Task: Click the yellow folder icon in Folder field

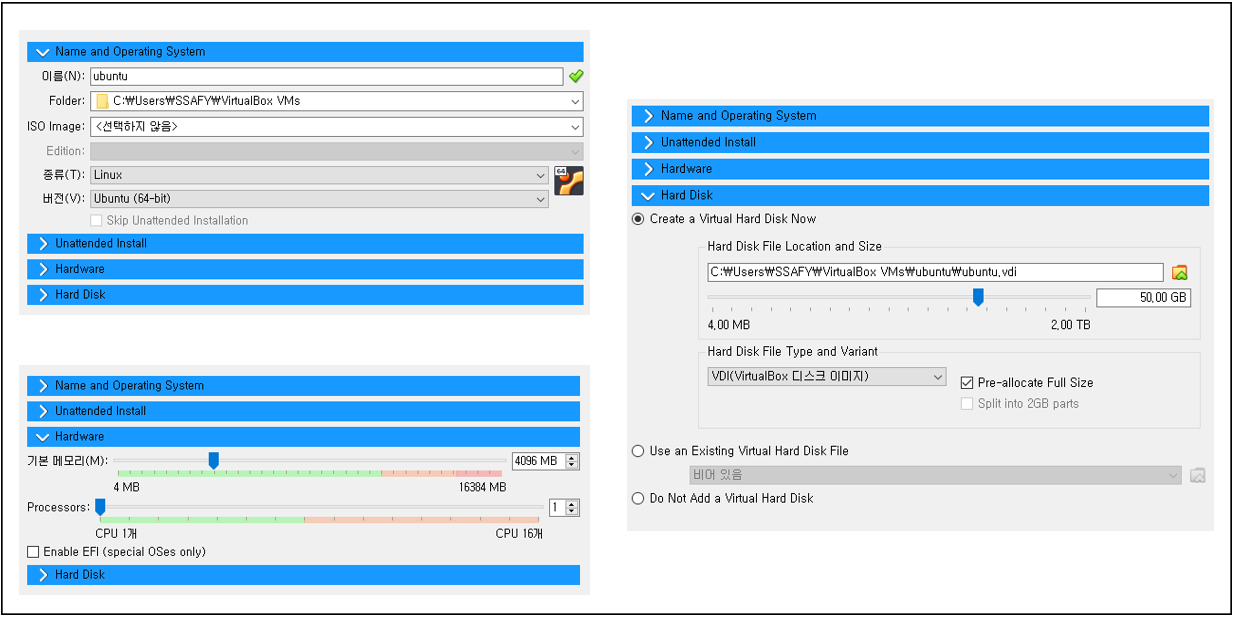Action: [102, 101]
